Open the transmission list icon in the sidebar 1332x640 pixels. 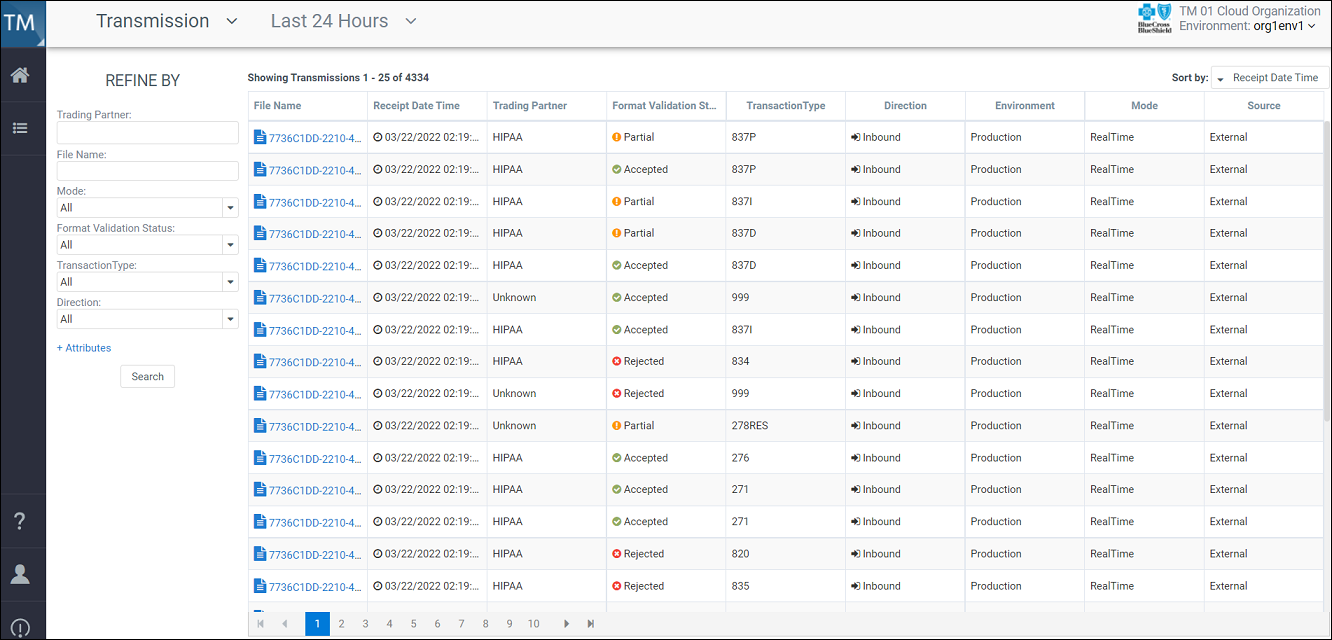[21, 128]
